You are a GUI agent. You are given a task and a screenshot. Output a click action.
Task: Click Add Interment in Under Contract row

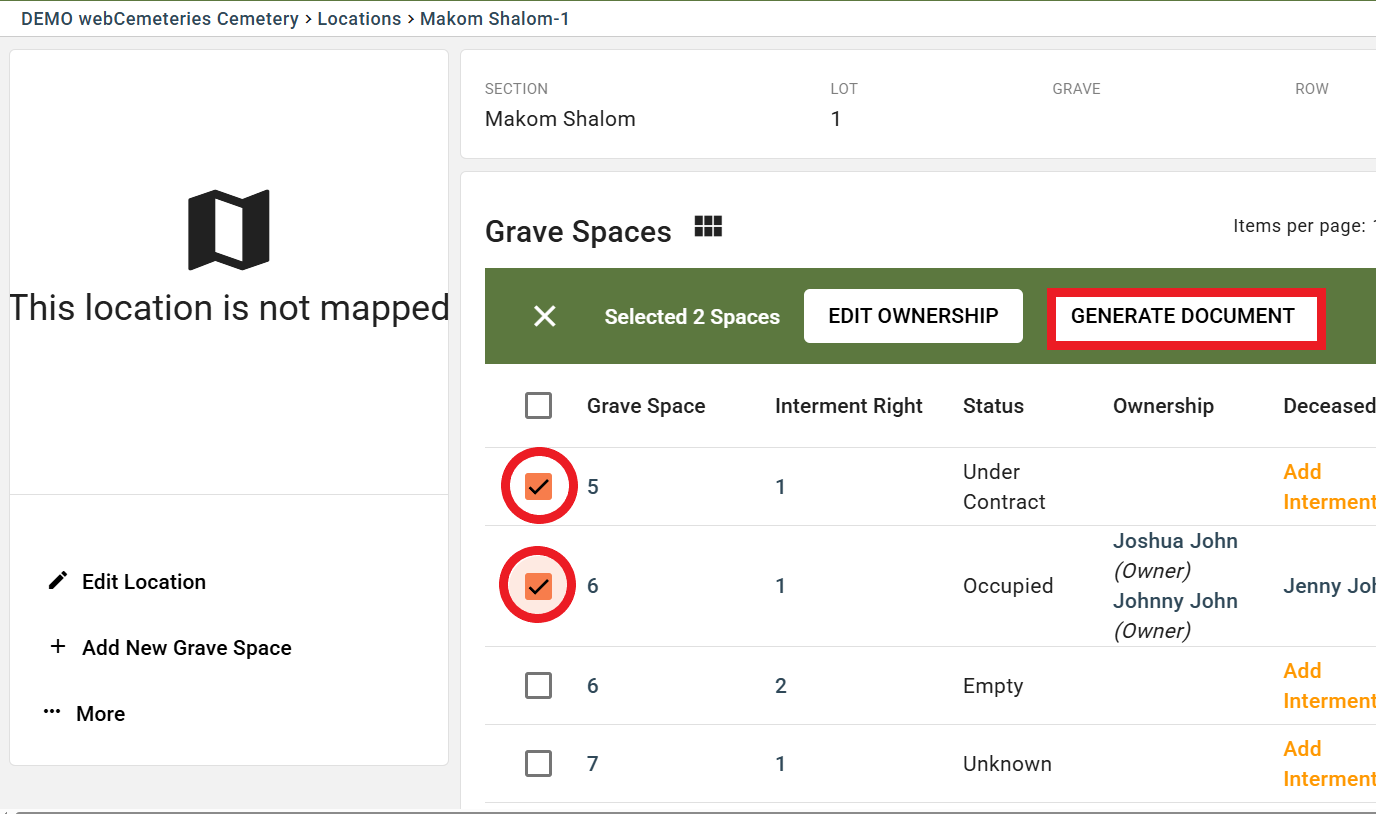click(1329, 487)
